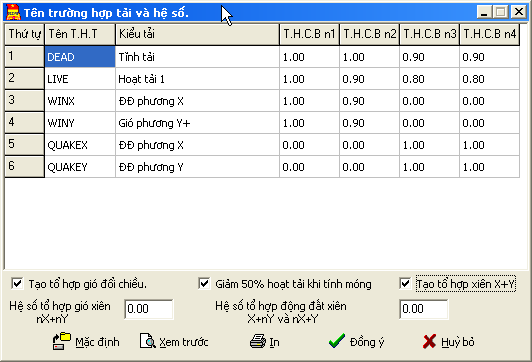Click the T.H.C.B n3 column header

(x=430, y=34)
